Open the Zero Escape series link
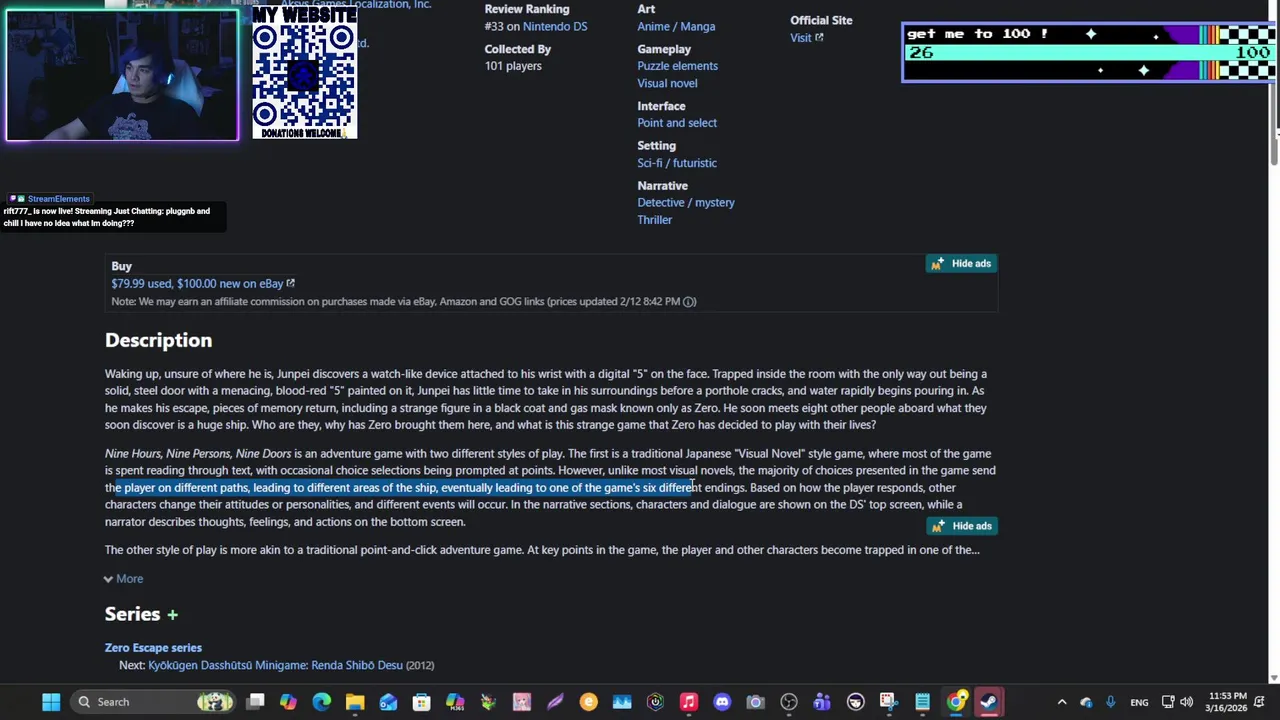This screenshot has width=1280, height=720. point(153,648)
